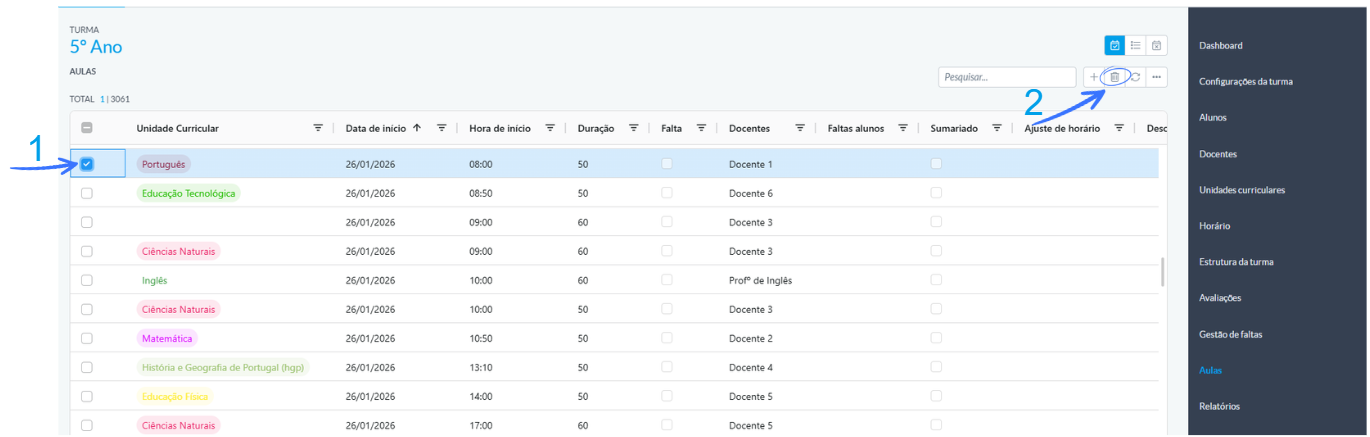This screenshot has height=437, width=1370.
Task: Go to Docentes section
Action: [x=1217, y=154]
